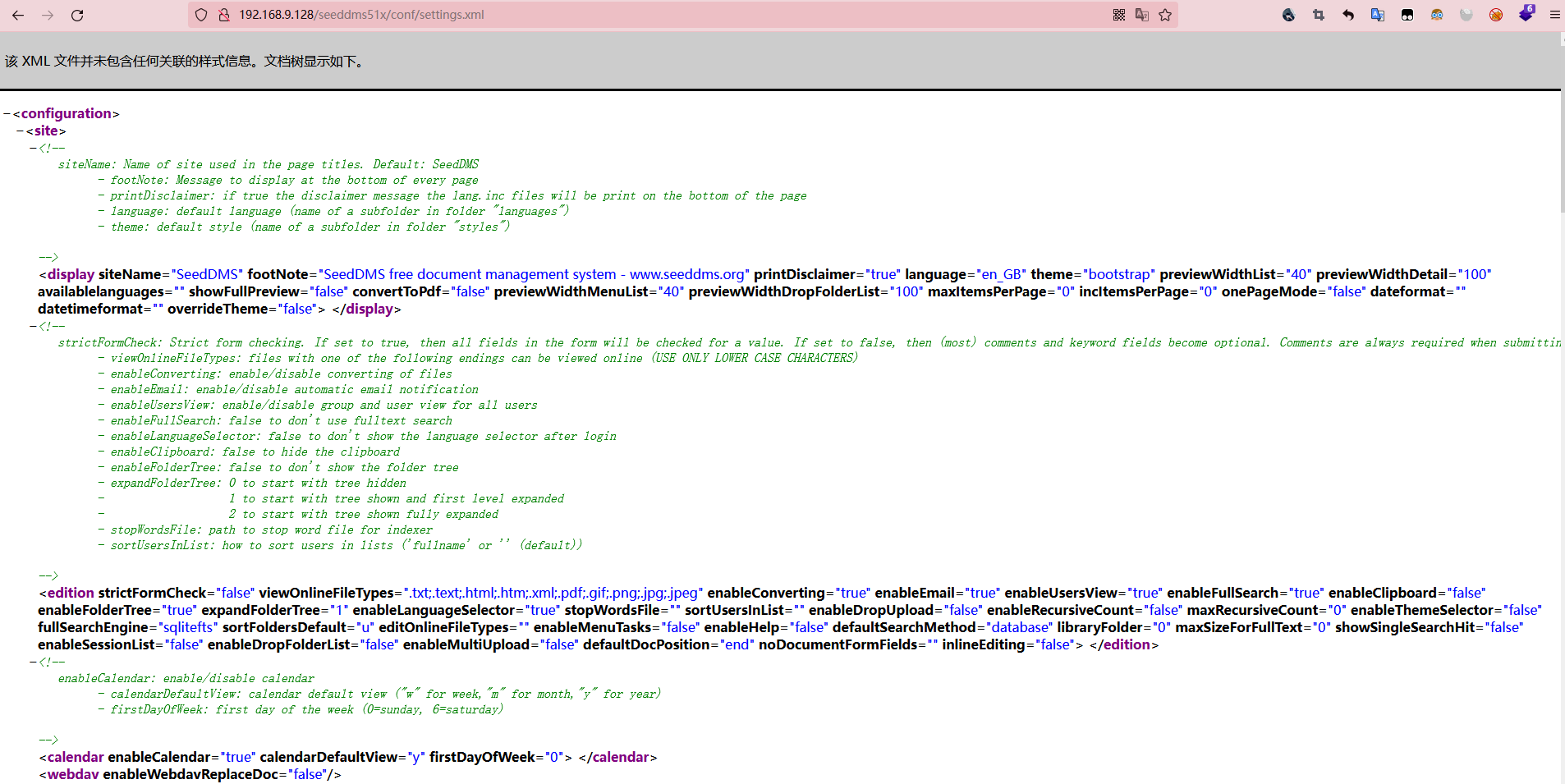Click the XML no-style-information notice text

tap(185, 62)
